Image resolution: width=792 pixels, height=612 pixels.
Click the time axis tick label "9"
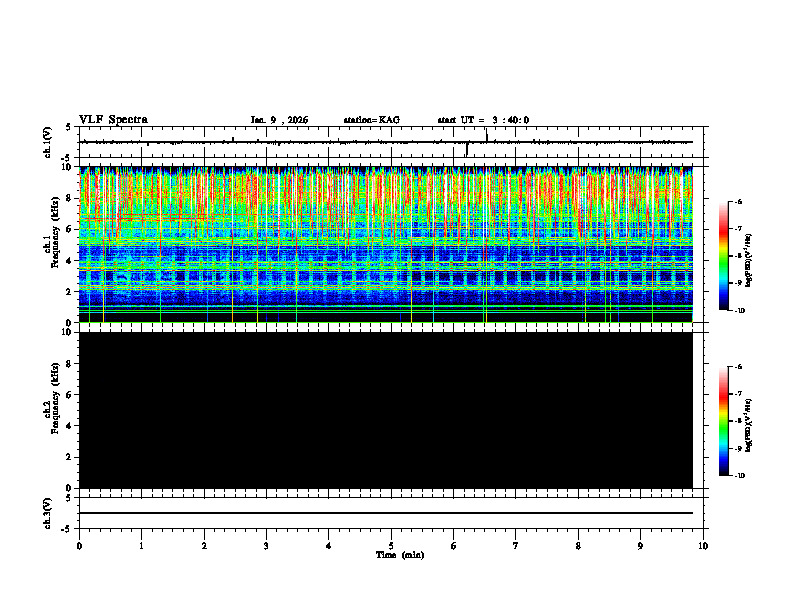[x=640, y=546]
